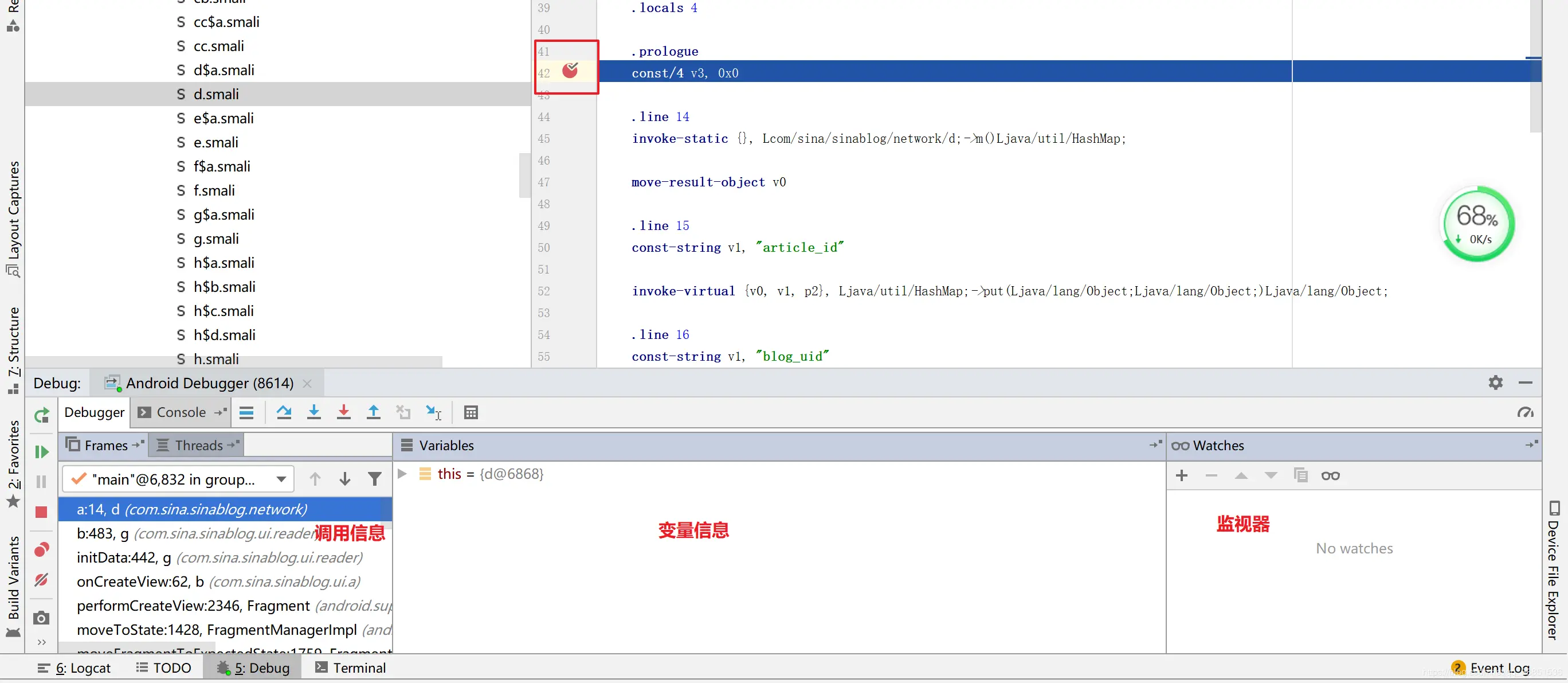Expand the 'this' variable node
Viewport: 1568px width, 683px height.
pyautogui.click(x=402, y=474)
